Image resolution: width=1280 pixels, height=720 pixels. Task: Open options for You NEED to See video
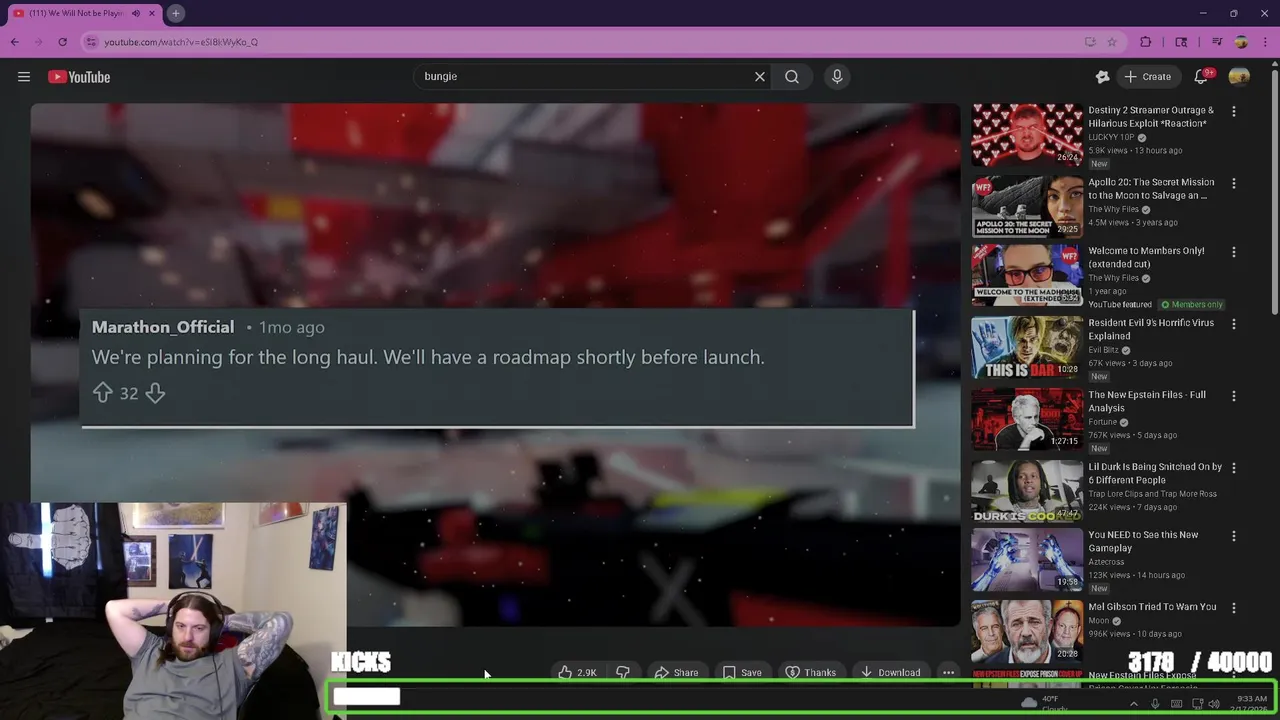pyautogui.click(x=1233, y=536)
